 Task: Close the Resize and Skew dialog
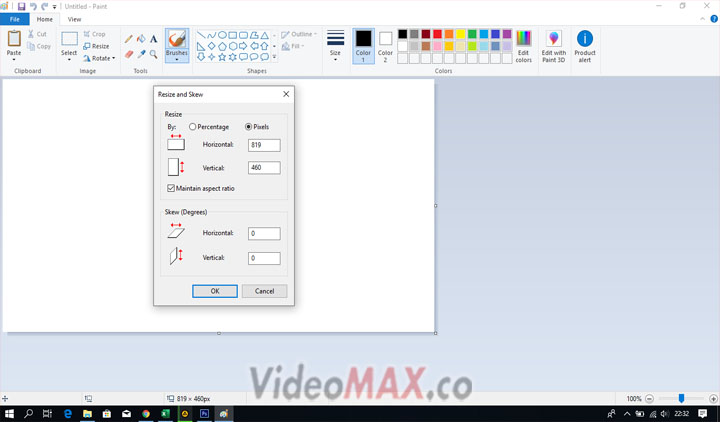pos(286,94)
